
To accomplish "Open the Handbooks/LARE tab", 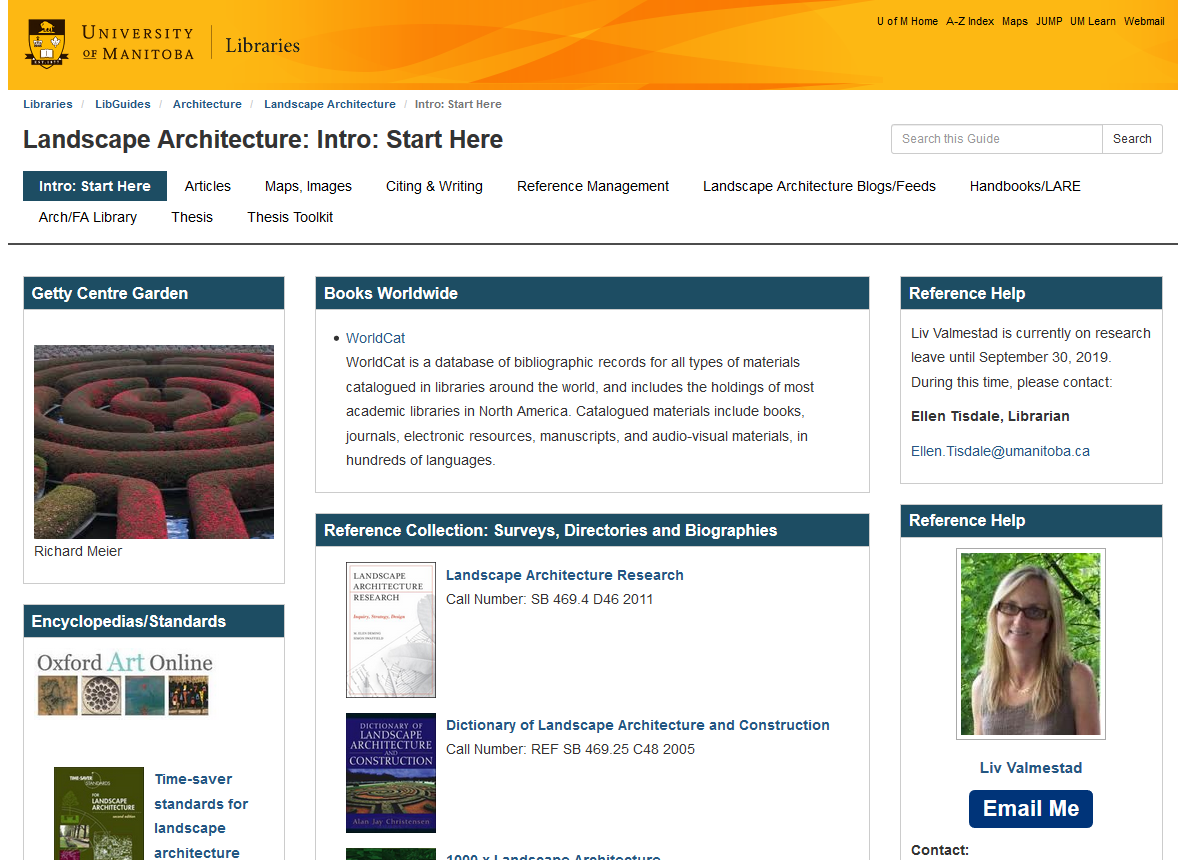I will pos(1025,186).
